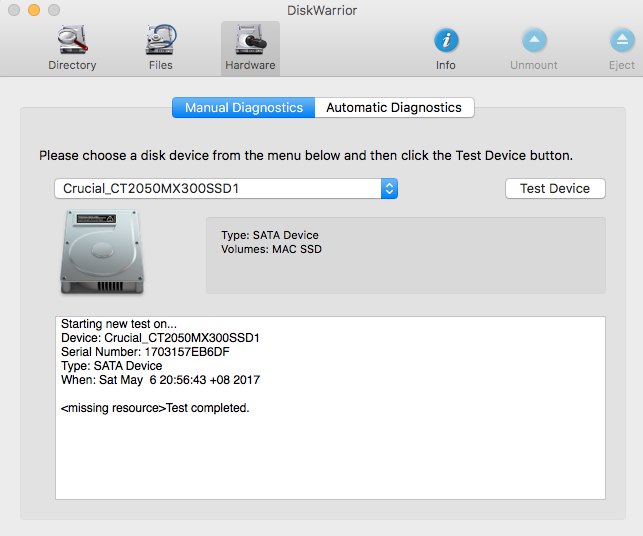Click the Test Device button
The height and width of the screenshot is (536, 643).
tap(555, 189)
